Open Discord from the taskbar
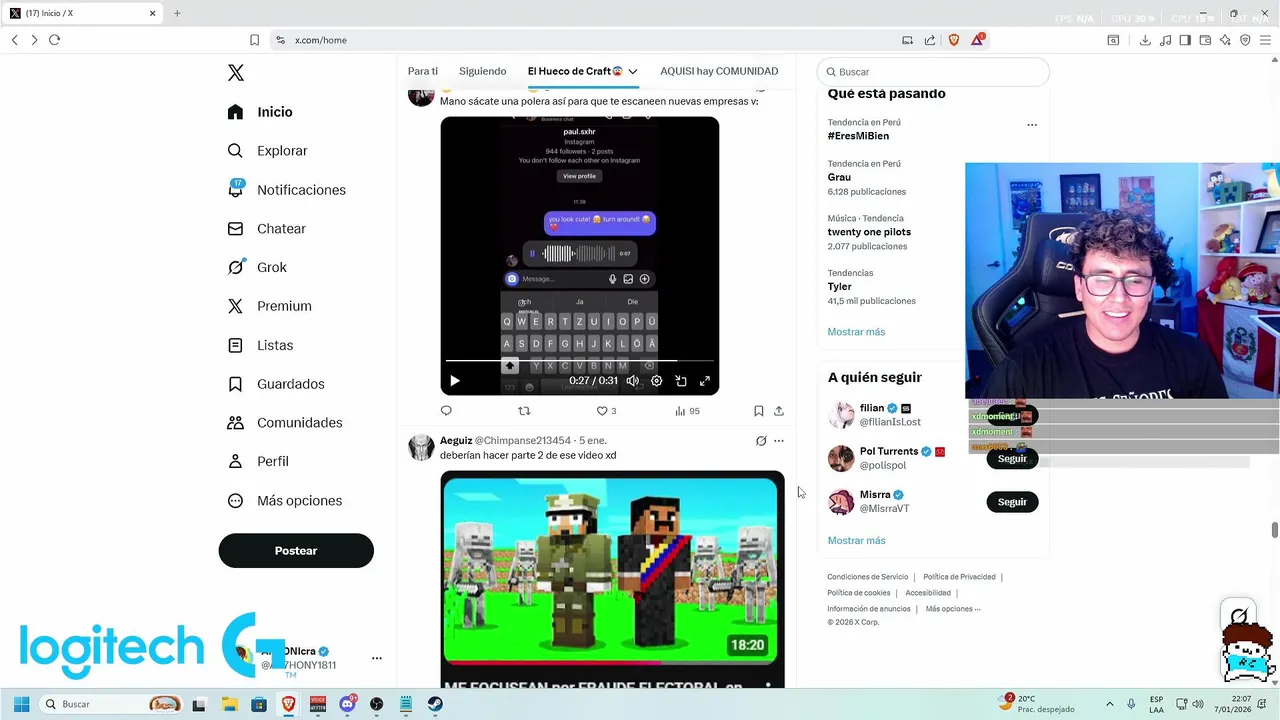 (347, 704)
